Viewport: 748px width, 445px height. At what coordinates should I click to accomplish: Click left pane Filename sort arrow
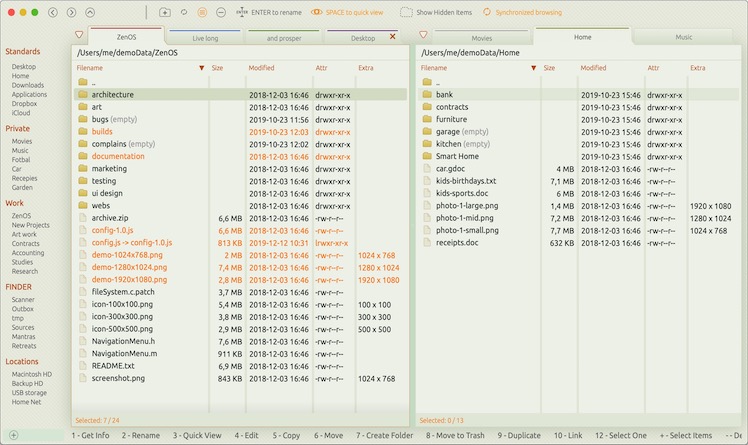[x=201, y=68]
